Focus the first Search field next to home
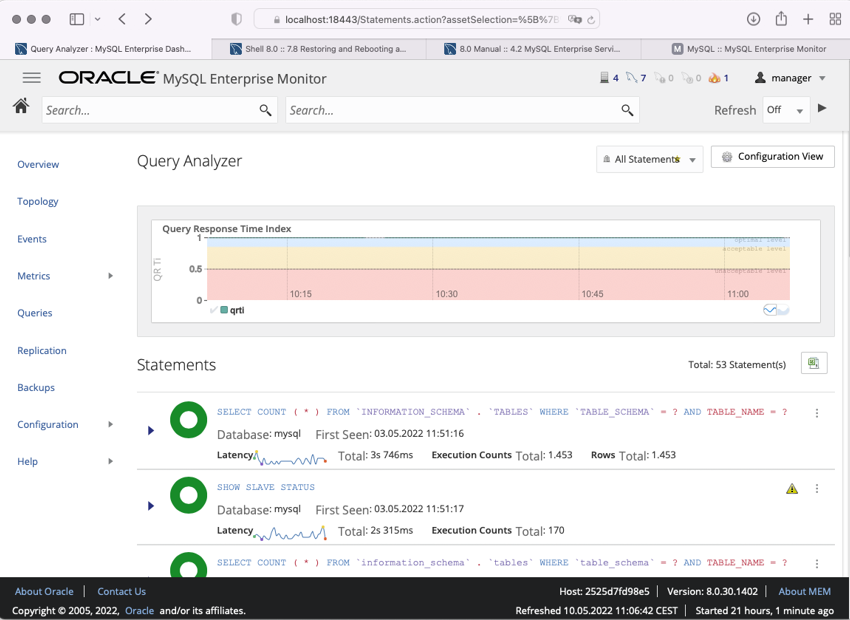 (159, 110)
